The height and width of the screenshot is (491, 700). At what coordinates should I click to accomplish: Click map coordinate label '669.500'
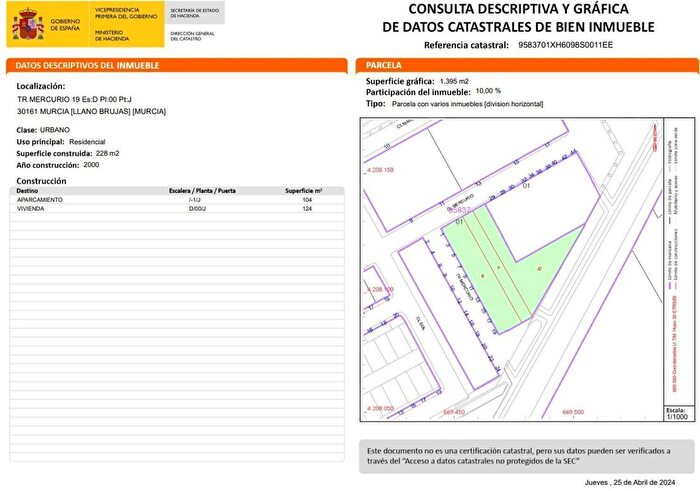573,412
